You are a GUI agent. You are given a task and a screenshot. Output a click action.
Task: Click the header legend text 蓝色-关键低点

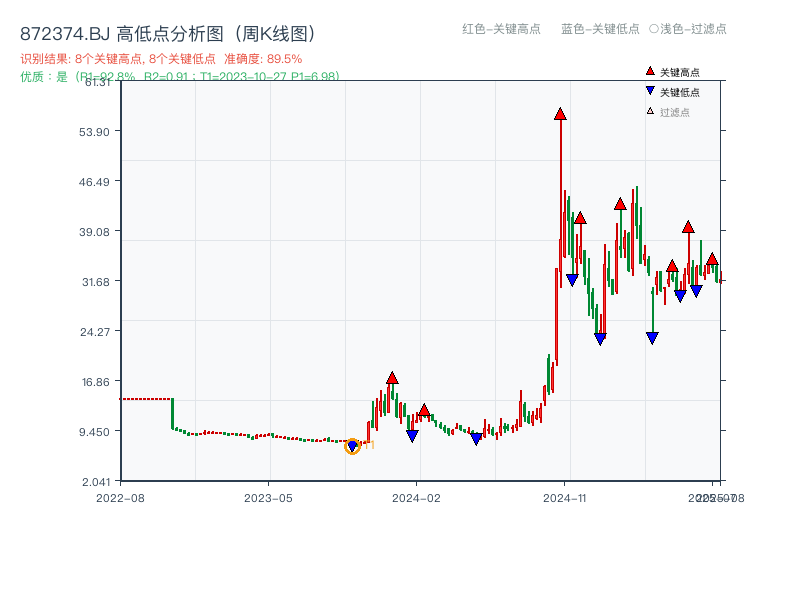point(600,29)
